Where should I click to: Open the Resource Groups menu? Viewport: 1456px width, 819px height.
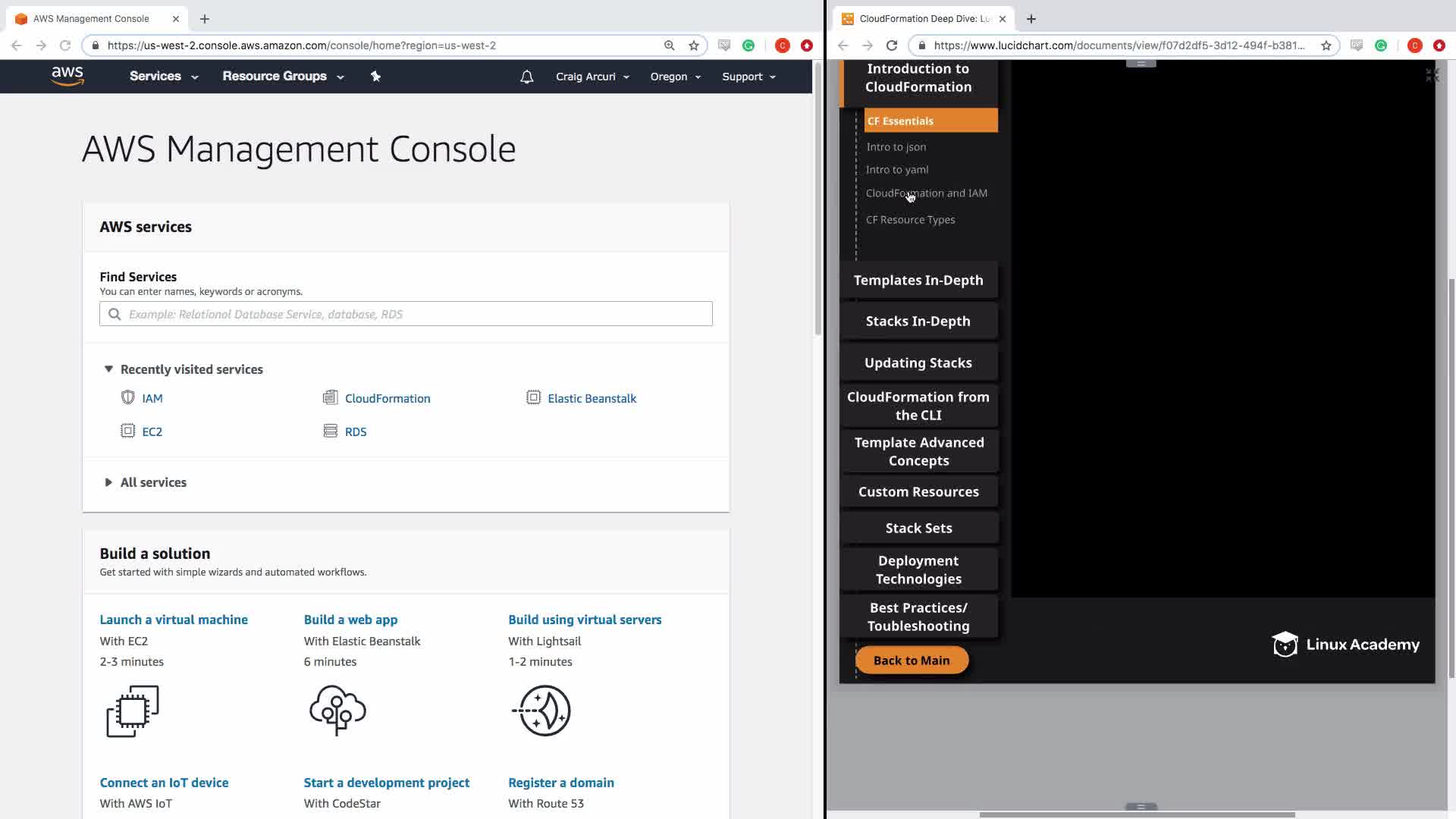click(282, 77)
